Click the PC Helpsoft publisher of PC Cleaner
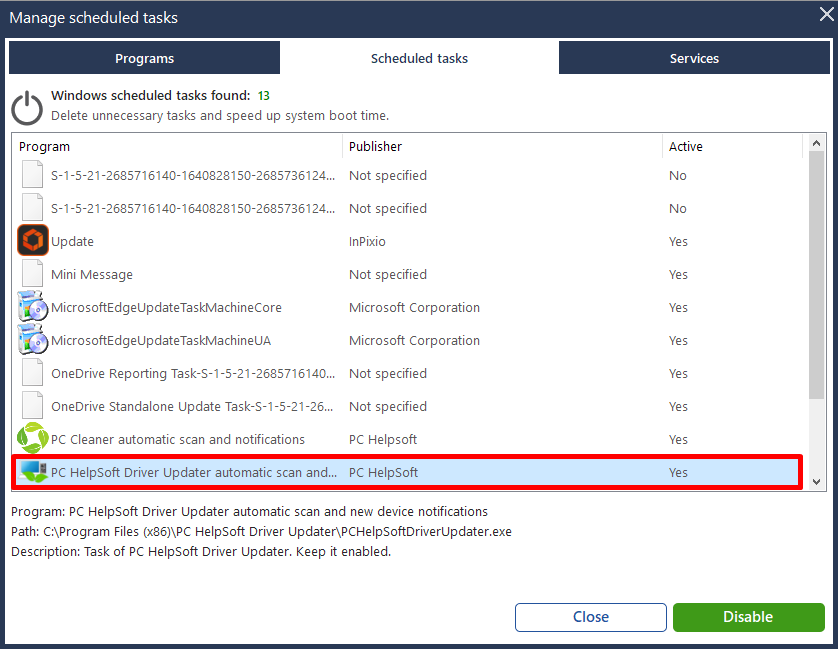Image resolution: width=838 pixels, height=649 pixels. click(x=383, y=439)
